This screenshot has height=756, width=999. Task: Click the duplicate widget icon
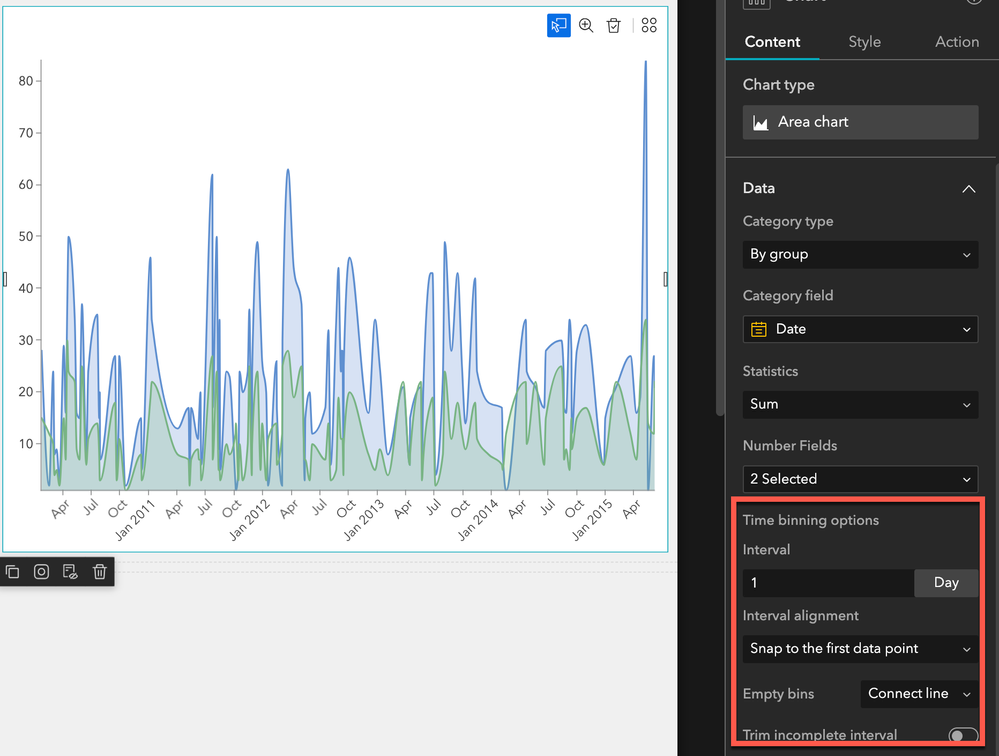(x=13, y=572)
